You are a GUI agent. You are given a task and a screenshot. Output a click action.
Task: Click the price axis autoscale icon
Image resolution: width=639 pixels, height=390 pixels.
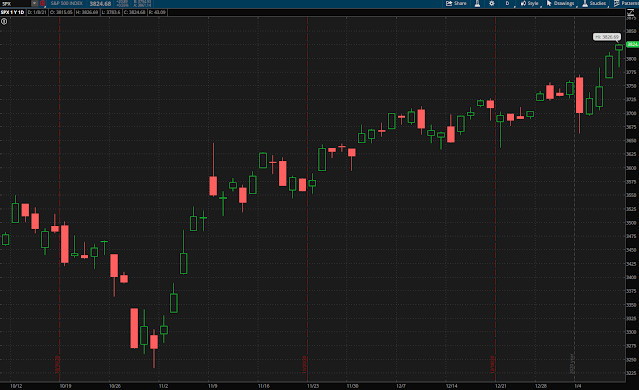(x=631, y=12)
